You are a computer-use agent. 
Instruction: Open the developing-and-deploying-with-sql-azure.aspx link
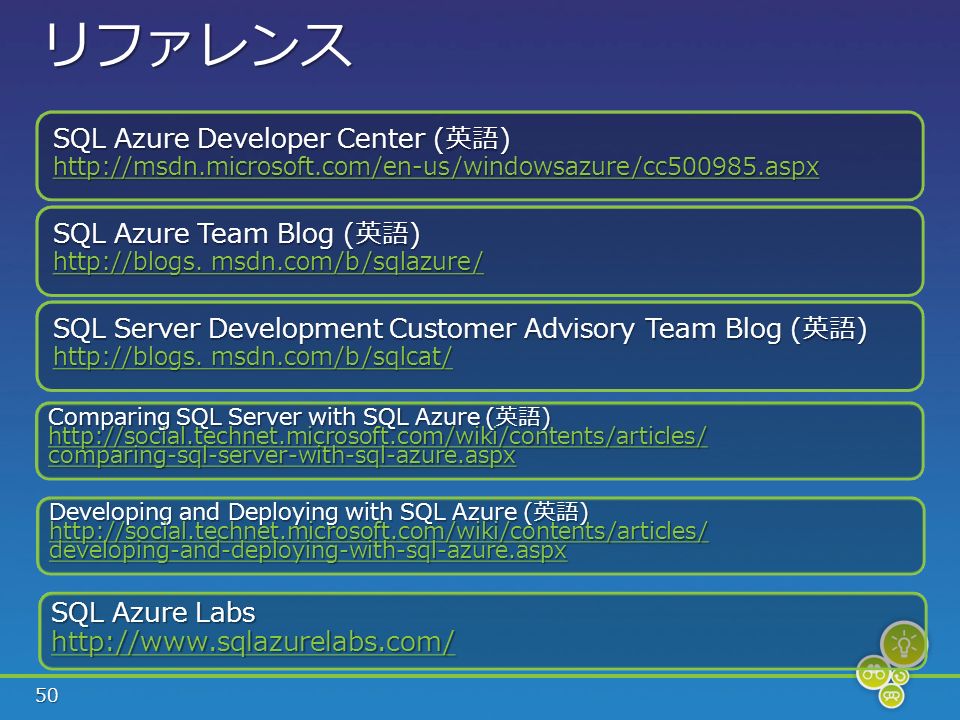(x=308, y=550)
